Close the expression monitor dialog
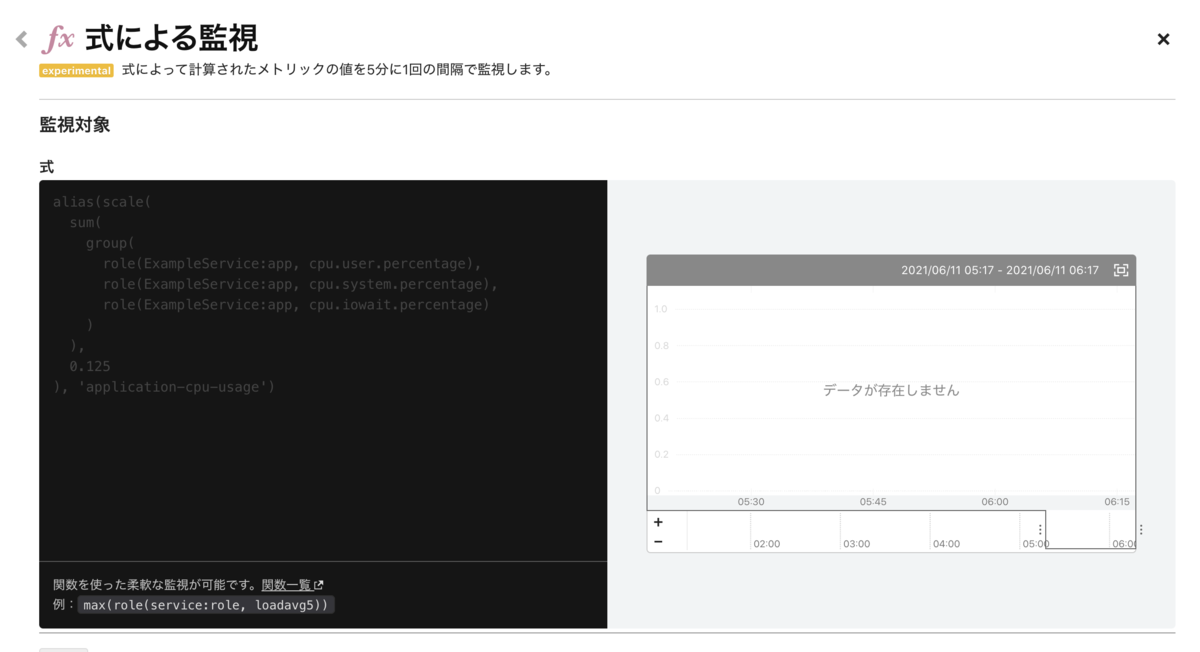The width and height of the screenshot is (1200, 652). coord(1163,39)
